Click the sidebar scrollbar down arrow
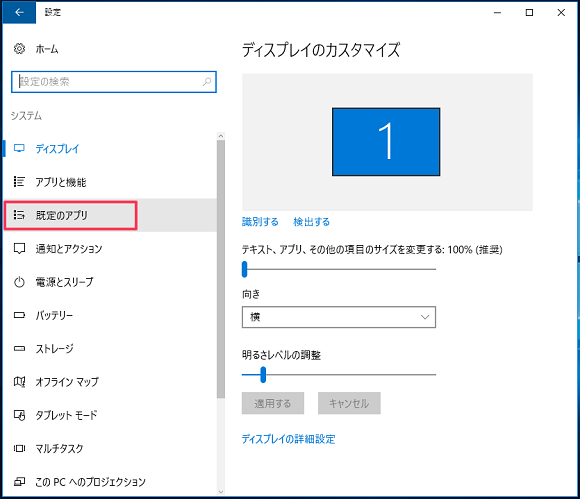This screenshot has height=499, width=580. [x=221, y=492]
